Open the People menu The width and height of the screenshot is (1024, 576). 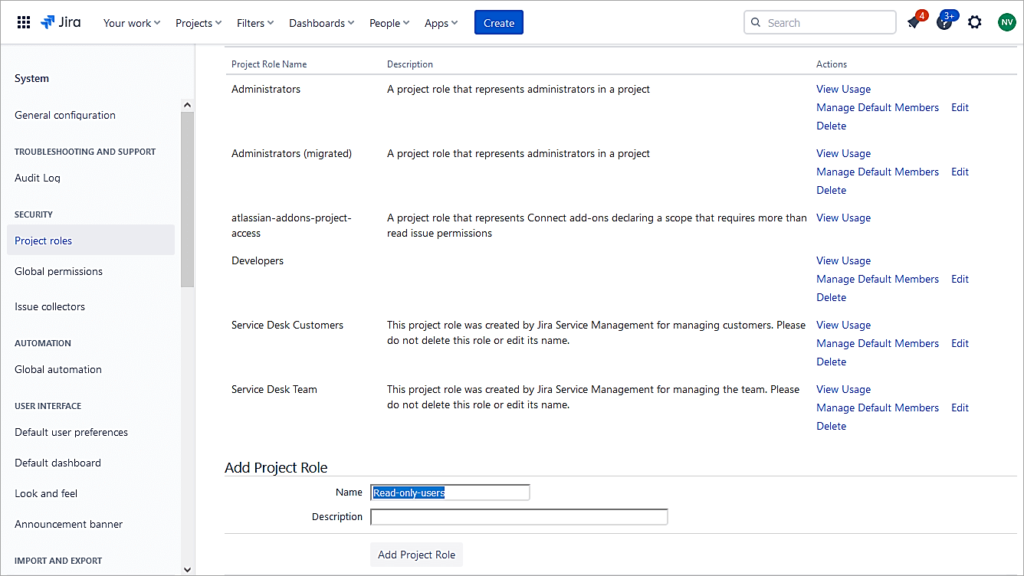(x=388, y=22)
